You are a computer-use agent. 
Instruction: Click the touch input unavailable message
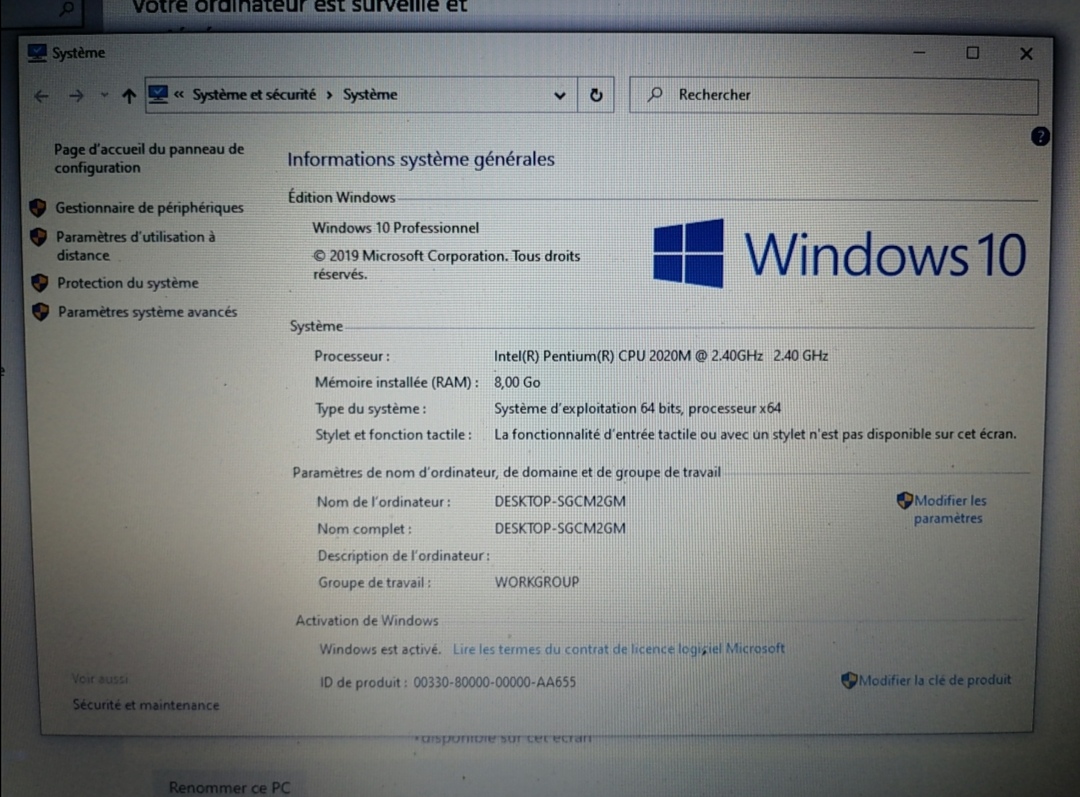[756, 434]
